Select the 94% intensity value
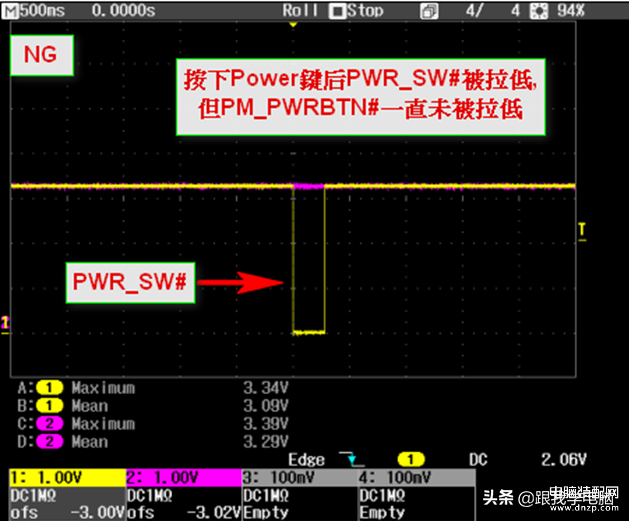This screenshot has height=521, width=629. click(570, 10)
